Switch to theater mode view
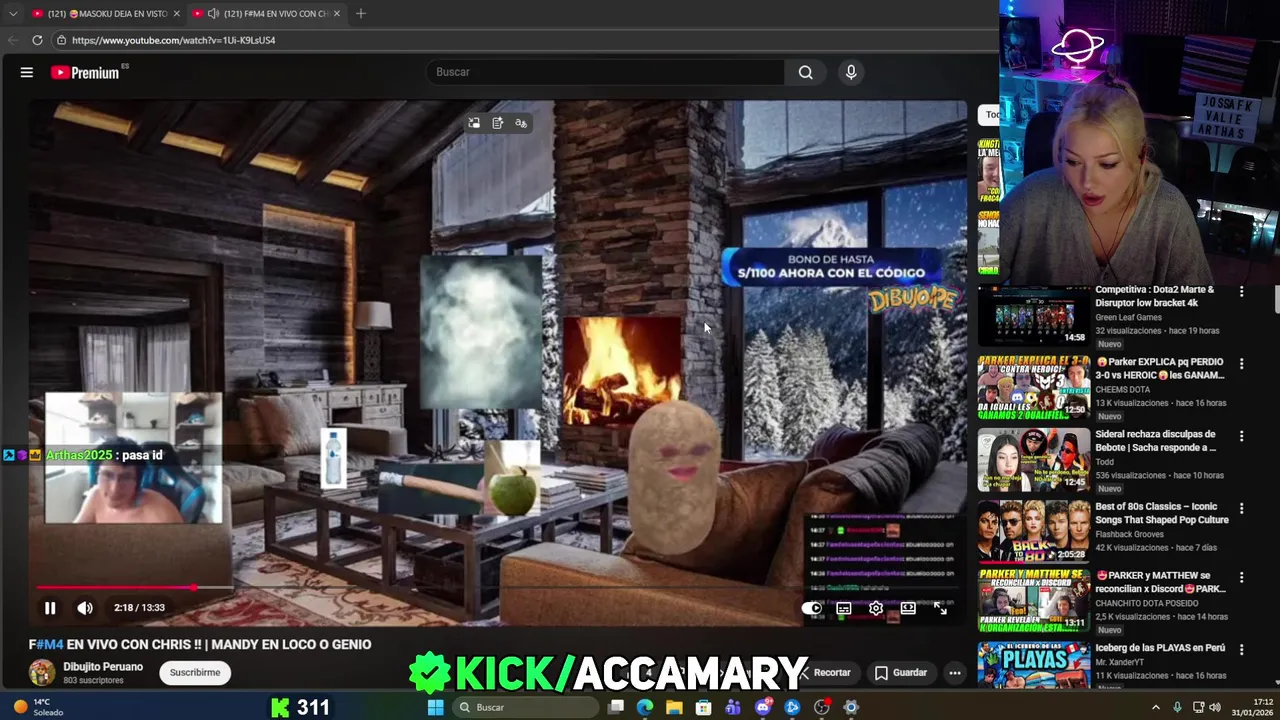This screenshot has height=720, width=1280. (908, 608)
